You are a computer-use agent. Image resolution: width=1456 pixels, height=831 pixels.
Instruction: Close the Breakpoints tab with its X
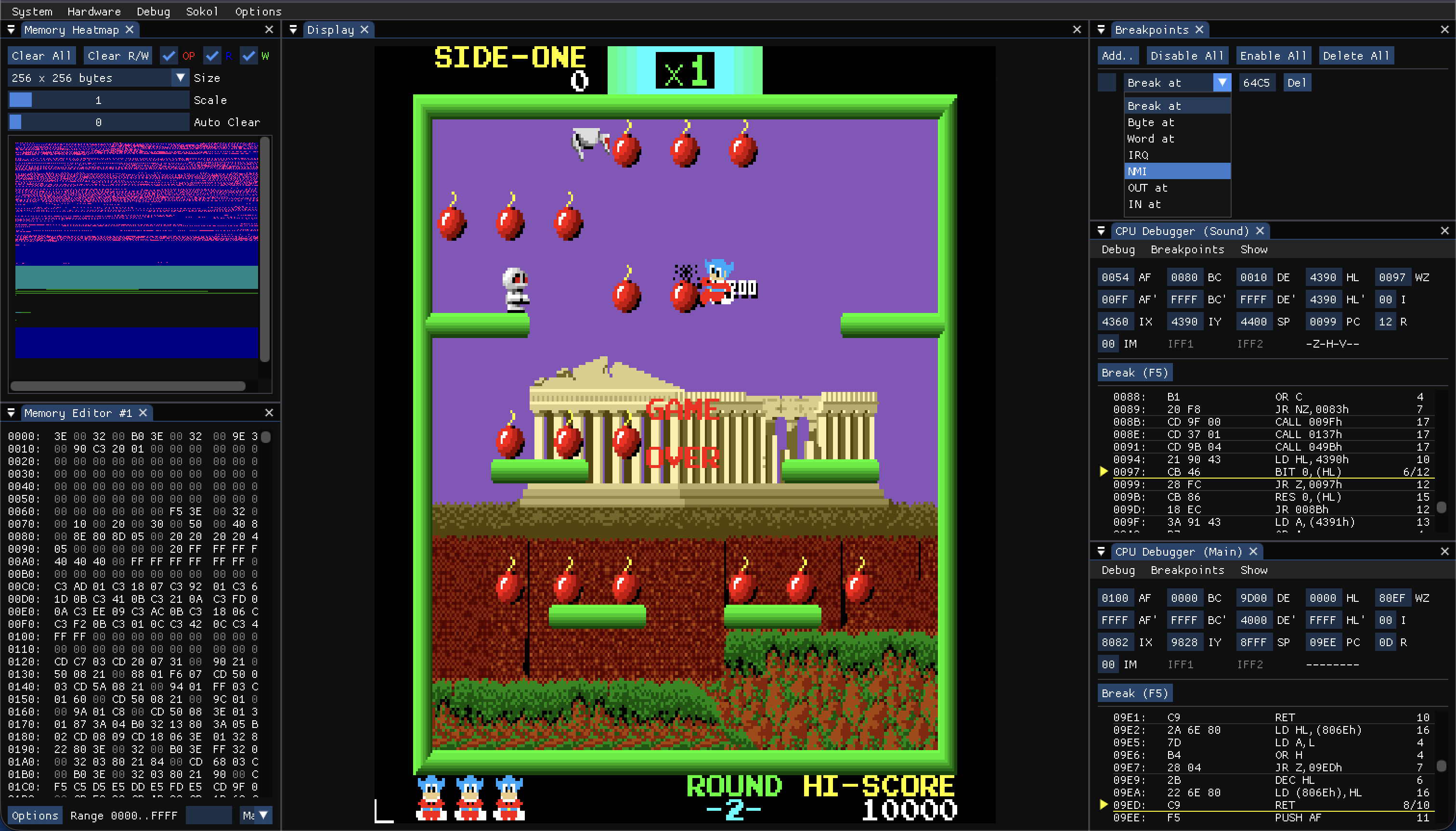point(1200,29)
